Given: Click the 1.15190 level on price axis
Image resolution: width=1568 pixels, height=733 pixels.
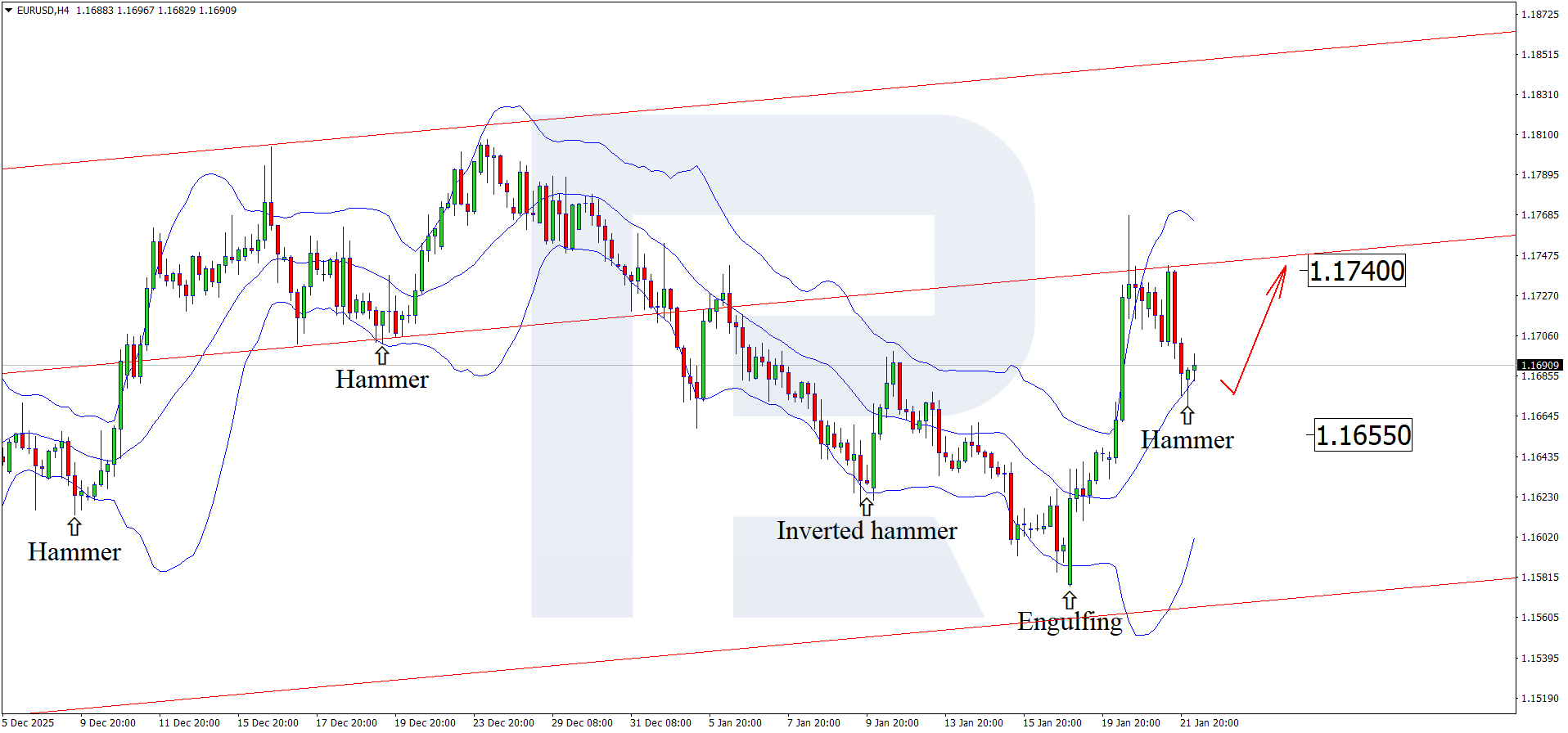Looking at the screenshot, I should click(1539, 699).
